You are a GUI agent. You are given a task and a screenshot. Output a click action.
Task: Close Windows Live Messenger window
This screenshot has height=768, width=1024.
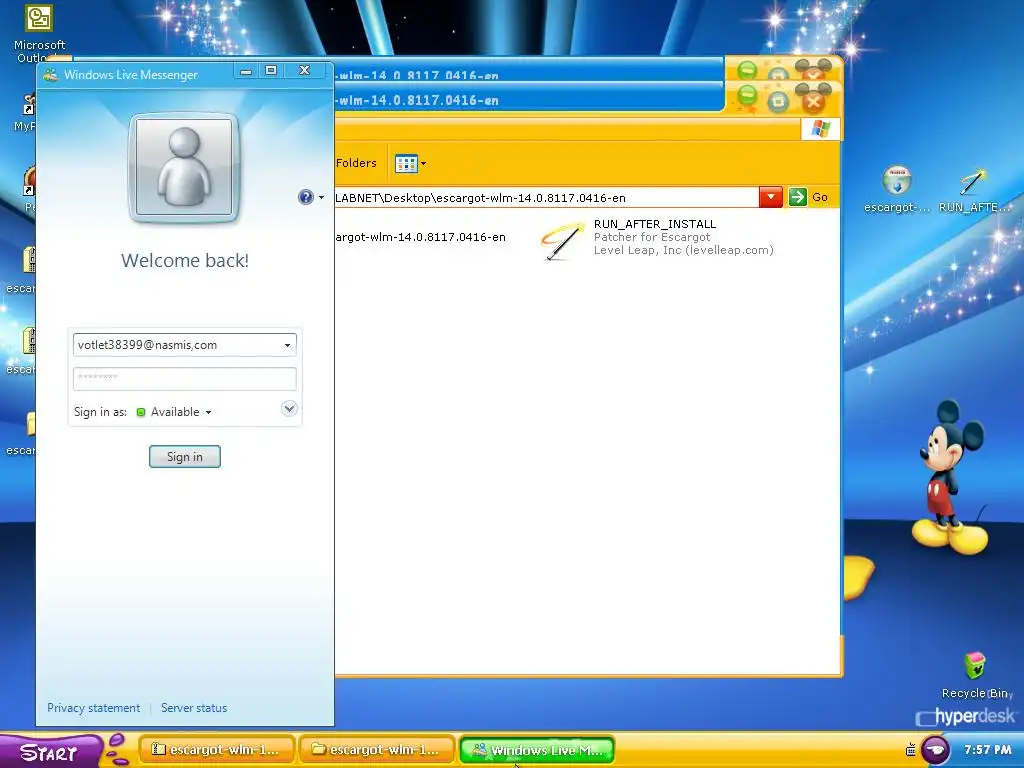point(304,71)
